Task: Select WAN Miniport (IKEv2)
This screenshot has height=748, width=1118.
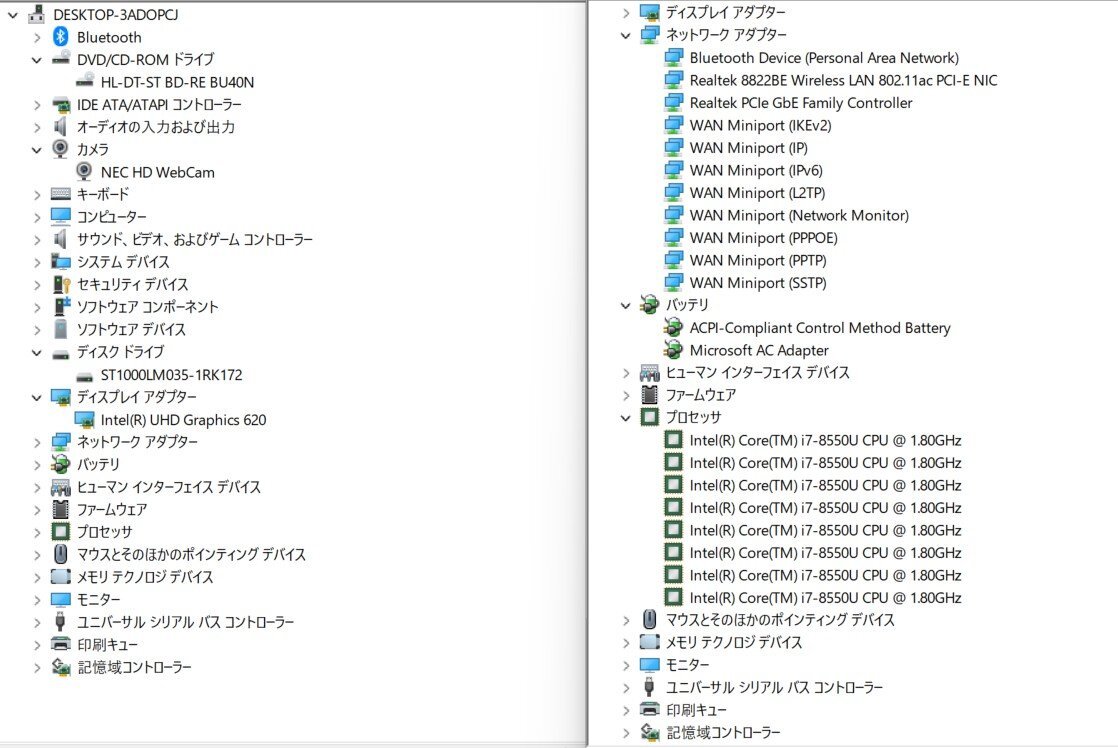Action: click(x=760, y=125)
